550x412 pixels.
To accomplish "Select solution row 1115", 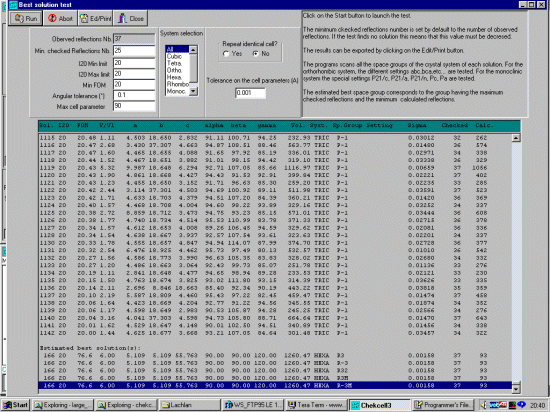I will 275,138.
